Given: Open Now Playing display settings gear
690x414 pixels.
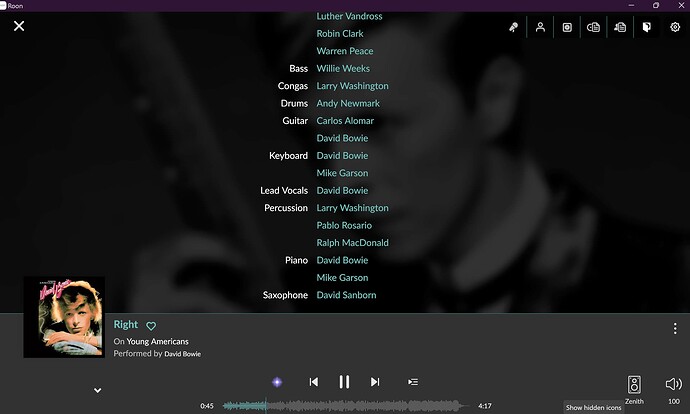Looking at the screenshot, I should (675, 27).
